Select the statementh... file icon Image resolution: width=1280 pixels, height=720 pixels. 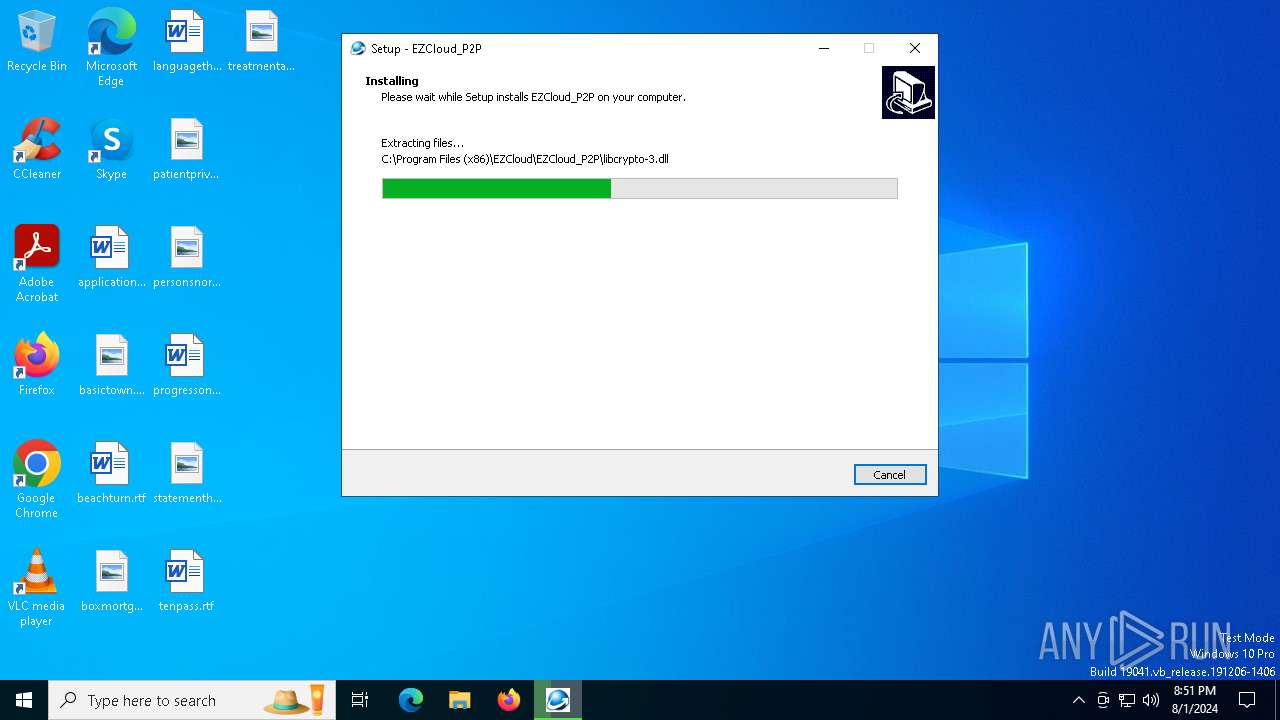pyautogui.click(x=187, y=474)
